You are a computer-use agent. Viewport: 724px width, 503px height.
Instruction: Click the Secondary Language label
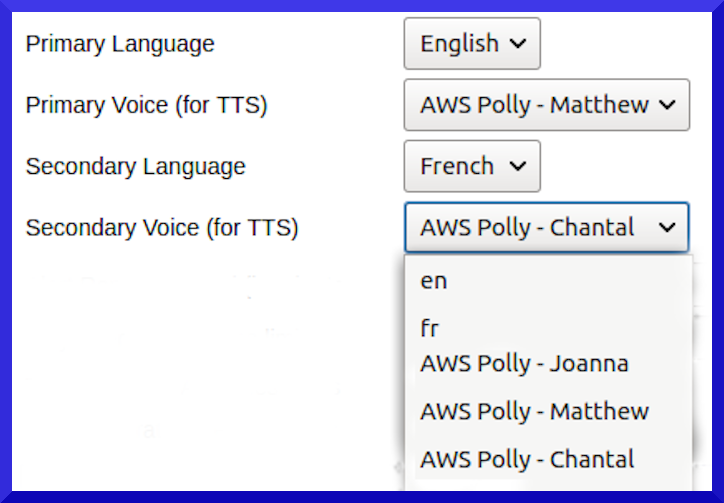pos(135,167)
